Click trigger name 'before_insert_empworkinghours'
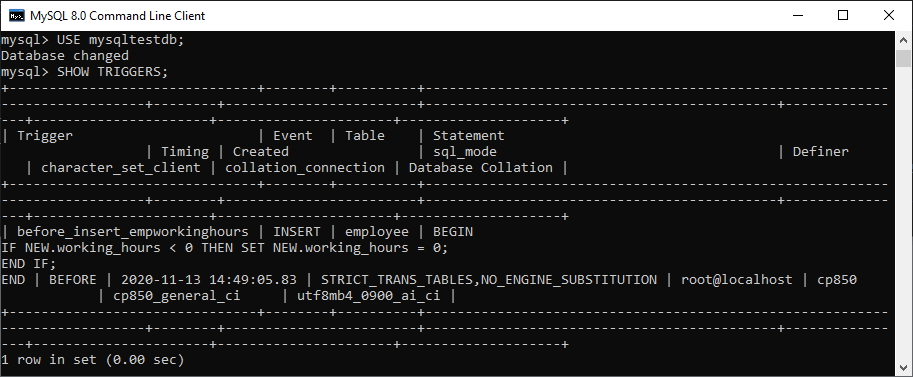Viewport: 913px width, 377px height. 133,232
